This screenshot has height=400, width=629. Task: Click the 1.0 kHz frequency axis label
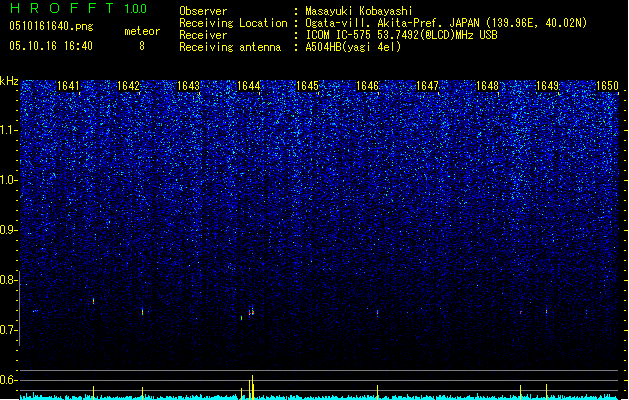(x=9, y=180)
